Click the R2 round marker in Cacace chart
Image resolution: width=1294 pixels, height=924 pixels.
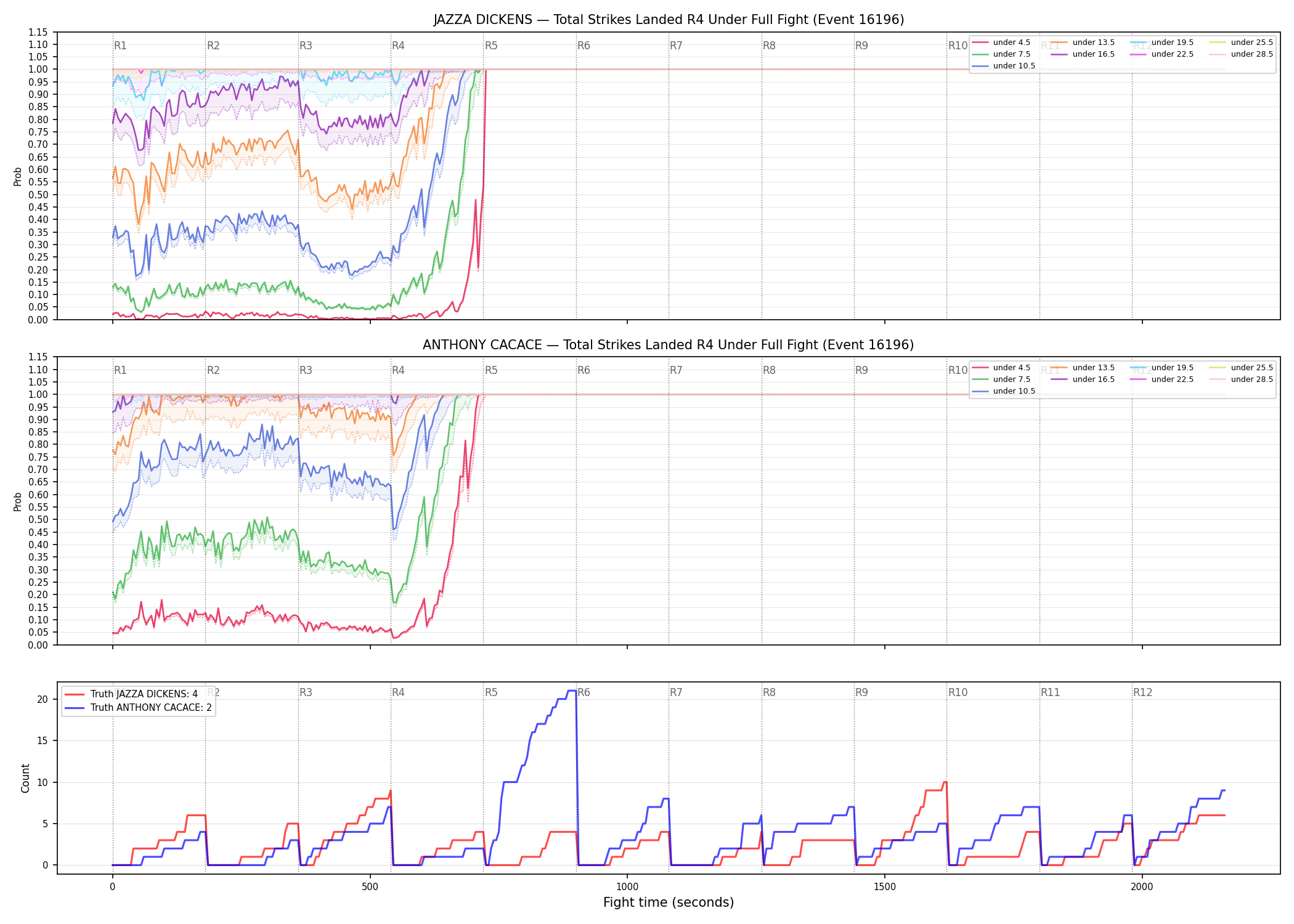(x=213, y=370)
